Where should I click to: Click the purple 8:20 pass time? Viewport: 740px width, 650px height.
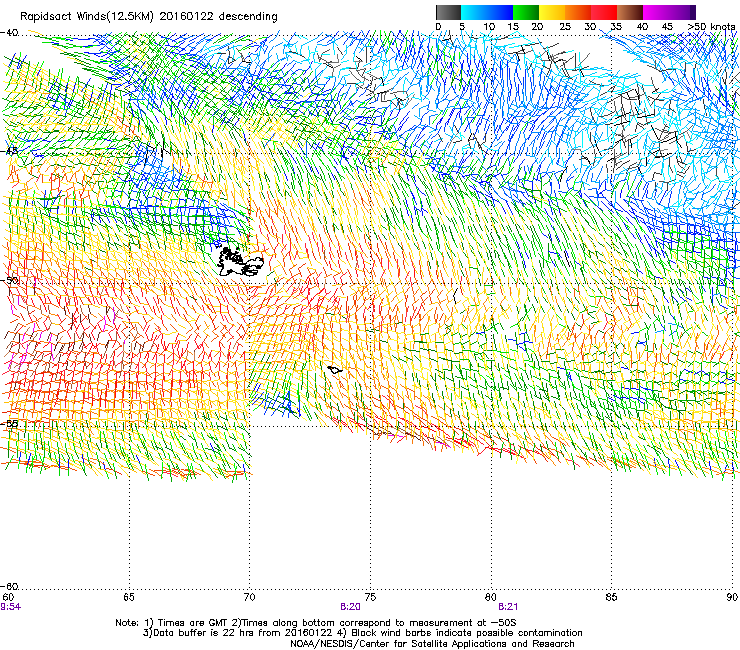(x=350, y=607)
